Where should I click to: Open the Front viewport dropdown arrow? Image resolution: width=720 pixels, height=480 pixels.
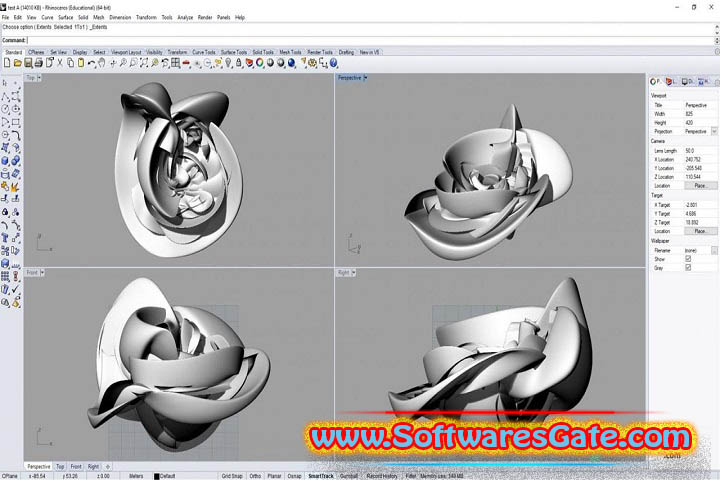[42, 272]
